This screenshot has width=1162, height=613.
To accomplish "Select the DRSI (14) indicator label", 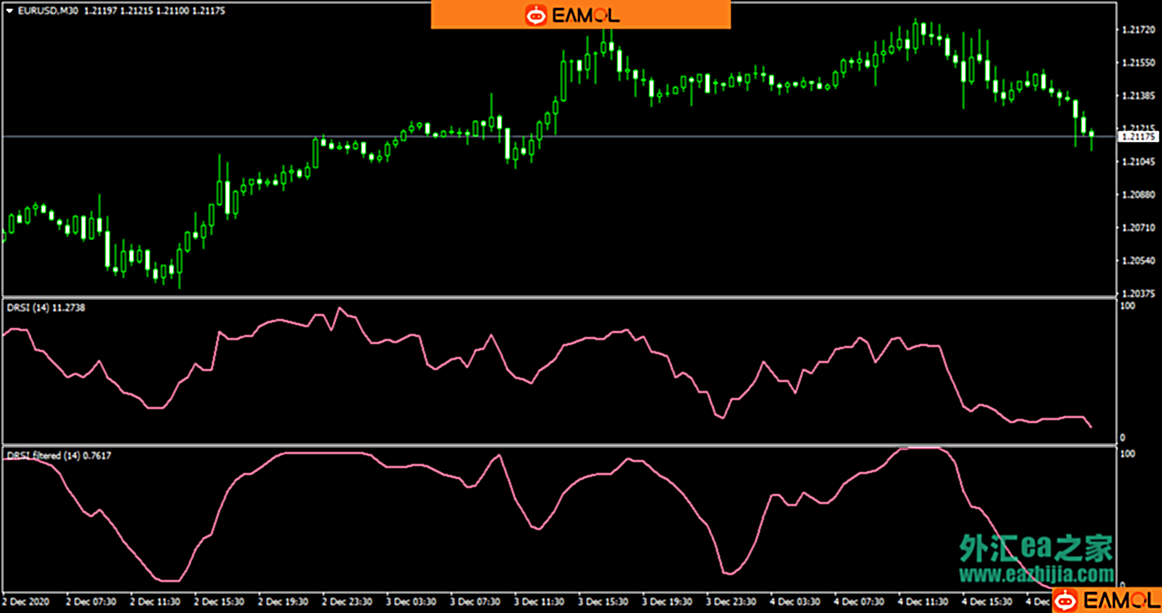I will 45,308.
